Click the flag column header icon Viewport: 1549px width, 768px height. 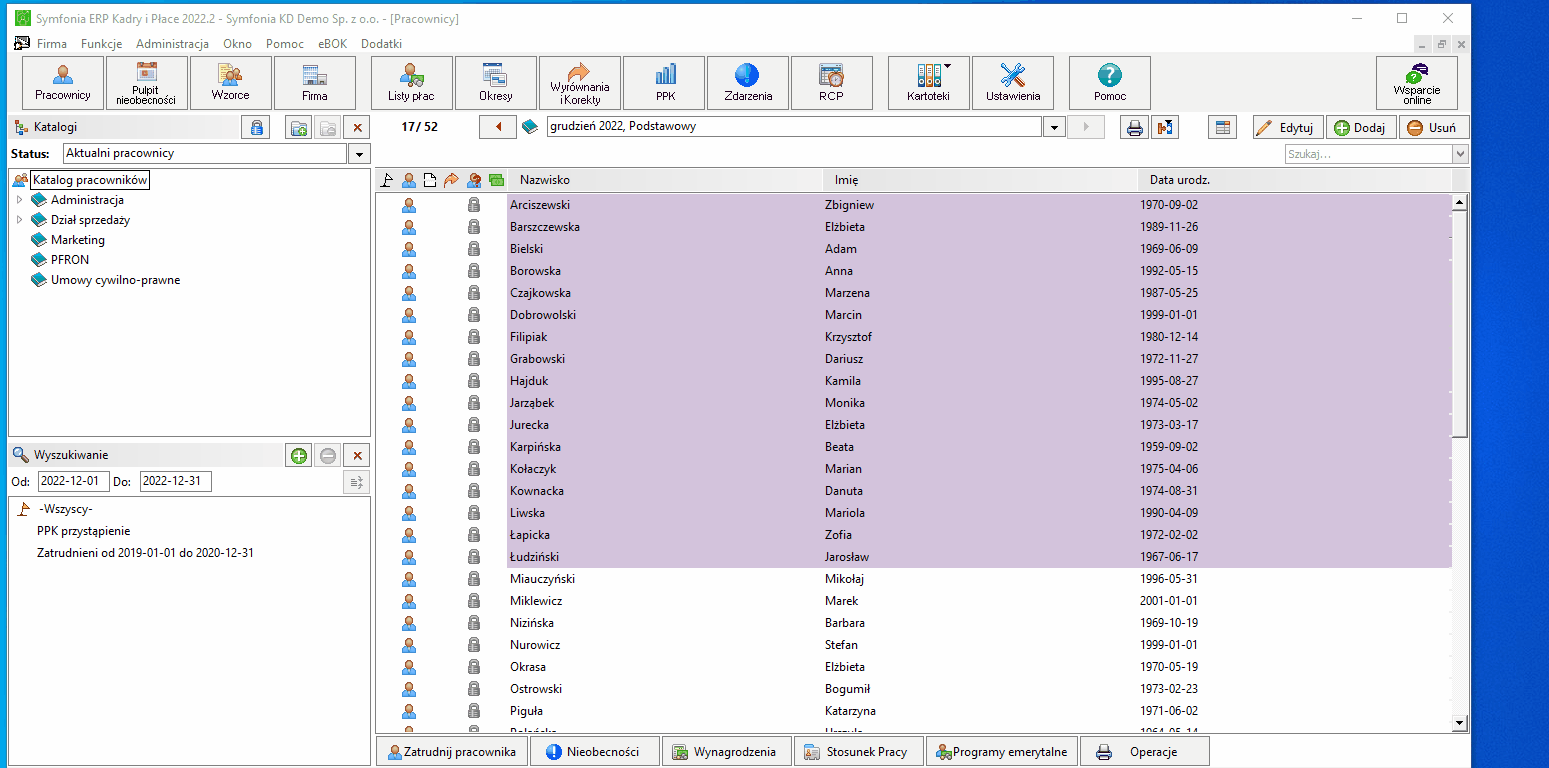point(387,180)
